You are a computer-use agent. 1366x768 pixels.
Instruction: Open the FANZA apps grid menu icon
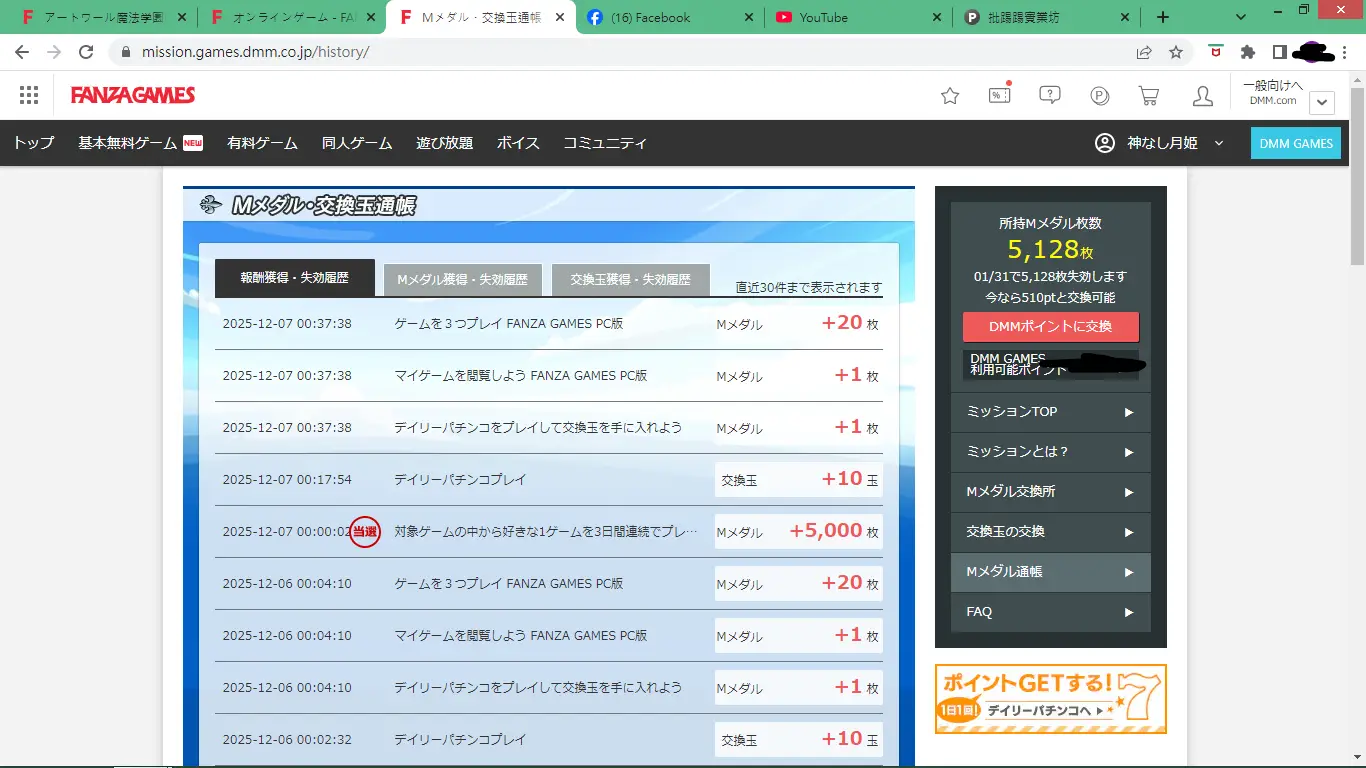tap(29, 95)
